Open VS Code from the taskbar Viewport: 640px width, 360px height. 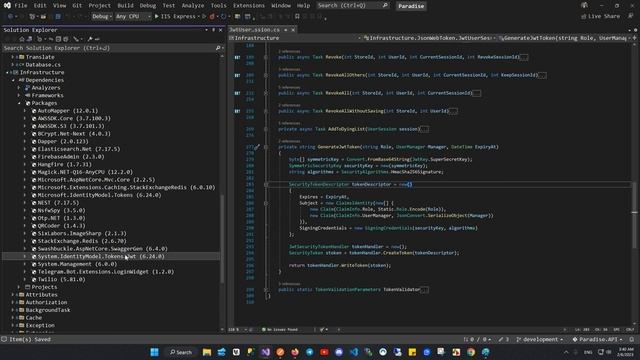point(353,352)
